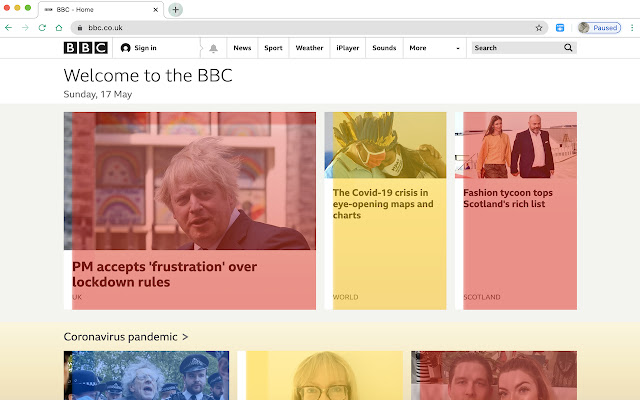The height and width of the screenshot is (400, 640).
Task: Click Sign in link
Action: [145, 48]
